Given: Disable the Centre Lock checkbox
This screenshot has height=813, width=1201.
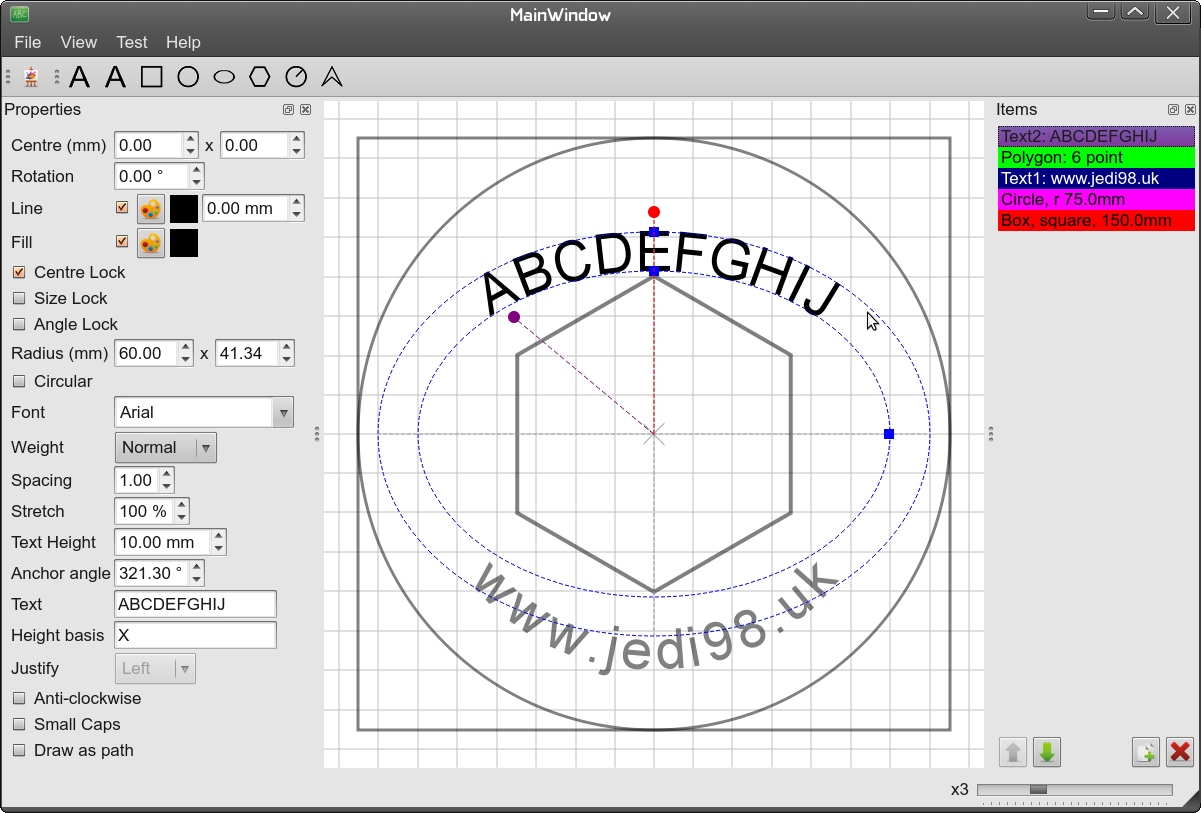Looking at the screenshot, I should (x=19, y=272).
